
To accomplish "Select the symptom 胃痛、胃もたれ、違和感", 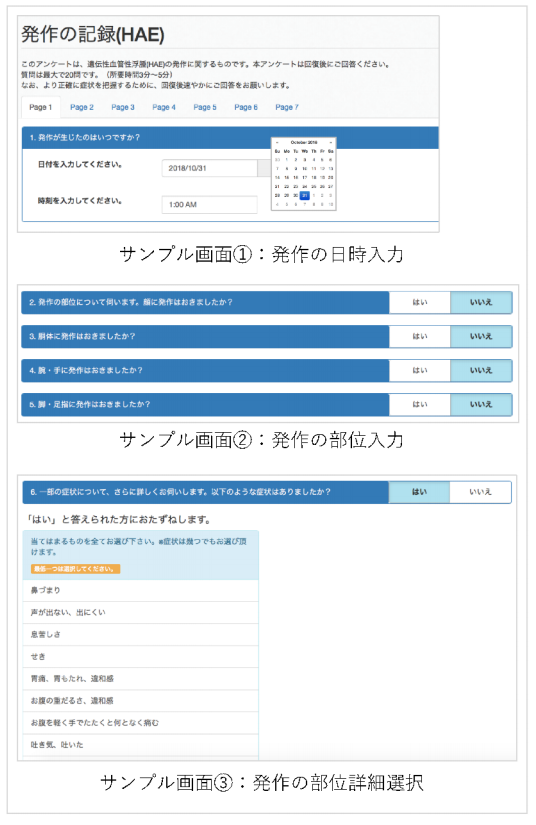I will point(140,679).
